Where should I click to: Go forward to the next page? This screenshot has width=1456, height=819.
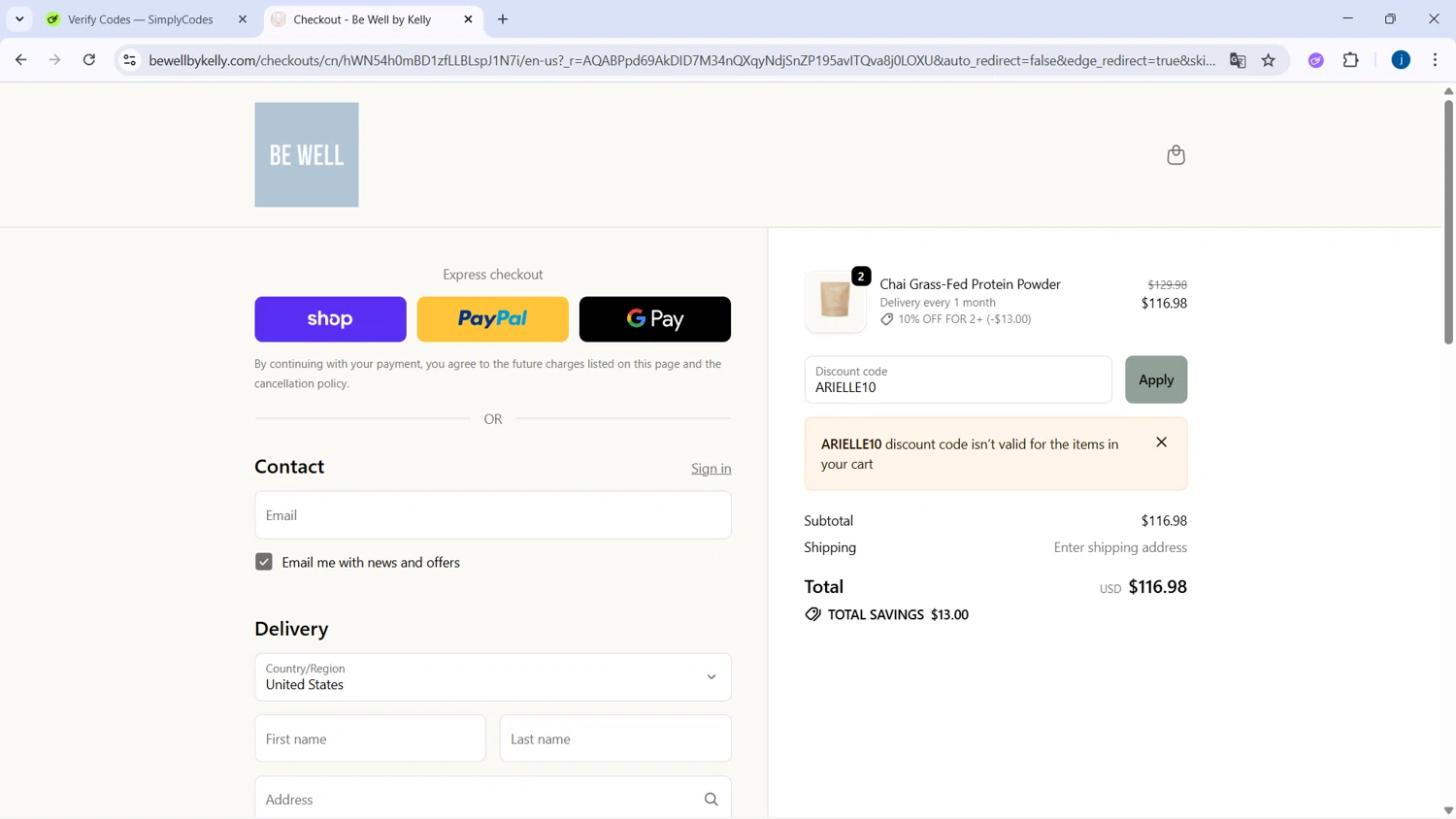click(55, 60)
